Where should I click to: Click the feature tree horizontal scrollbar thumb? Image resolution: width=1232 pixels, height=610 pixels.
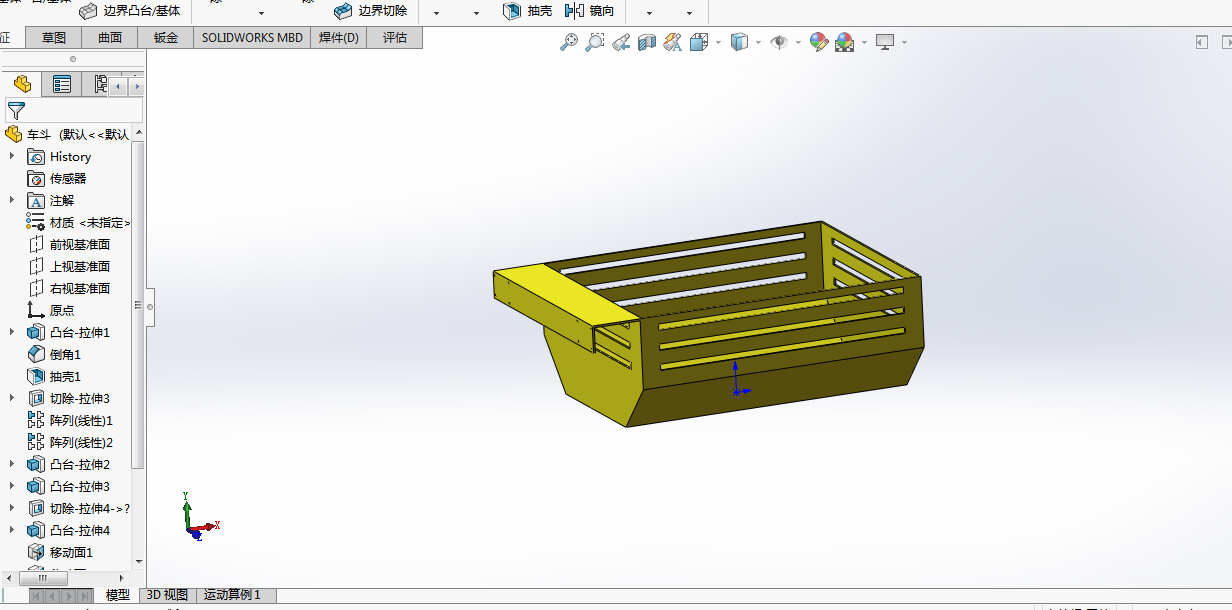point(42,578)
